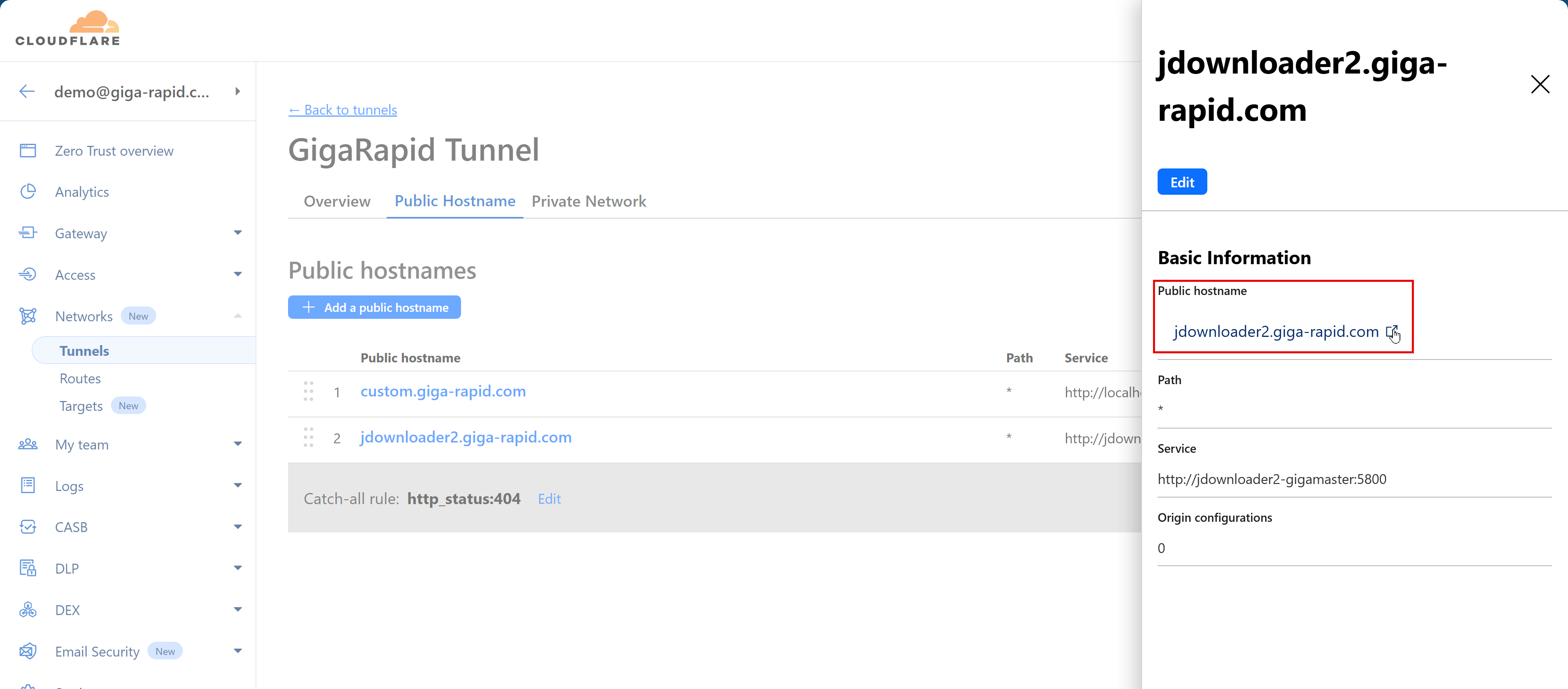
Task: Click the Gateway sidebar icon
Action: [x=28, y=233]
